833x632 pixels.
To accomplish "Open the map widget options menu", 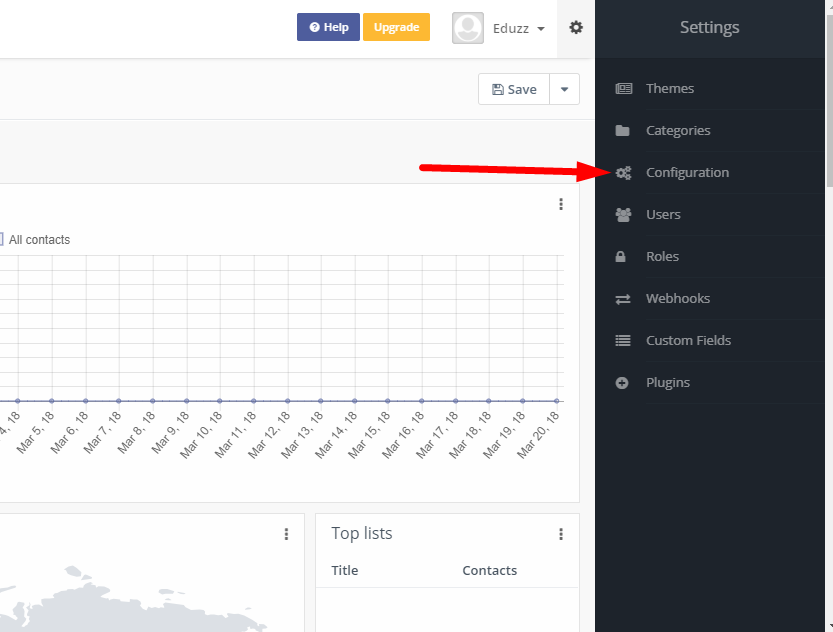I will [286, 534].
